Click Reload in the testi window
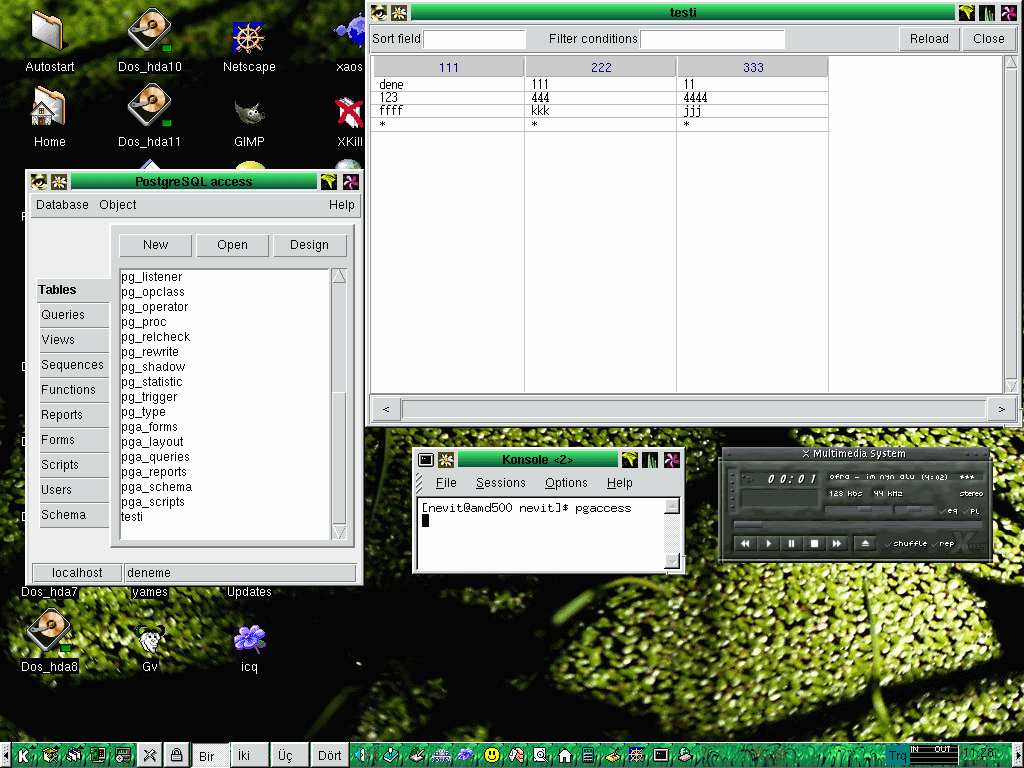Image resolution: width=1024 pixels, height=768 pixels. [929, 39]
